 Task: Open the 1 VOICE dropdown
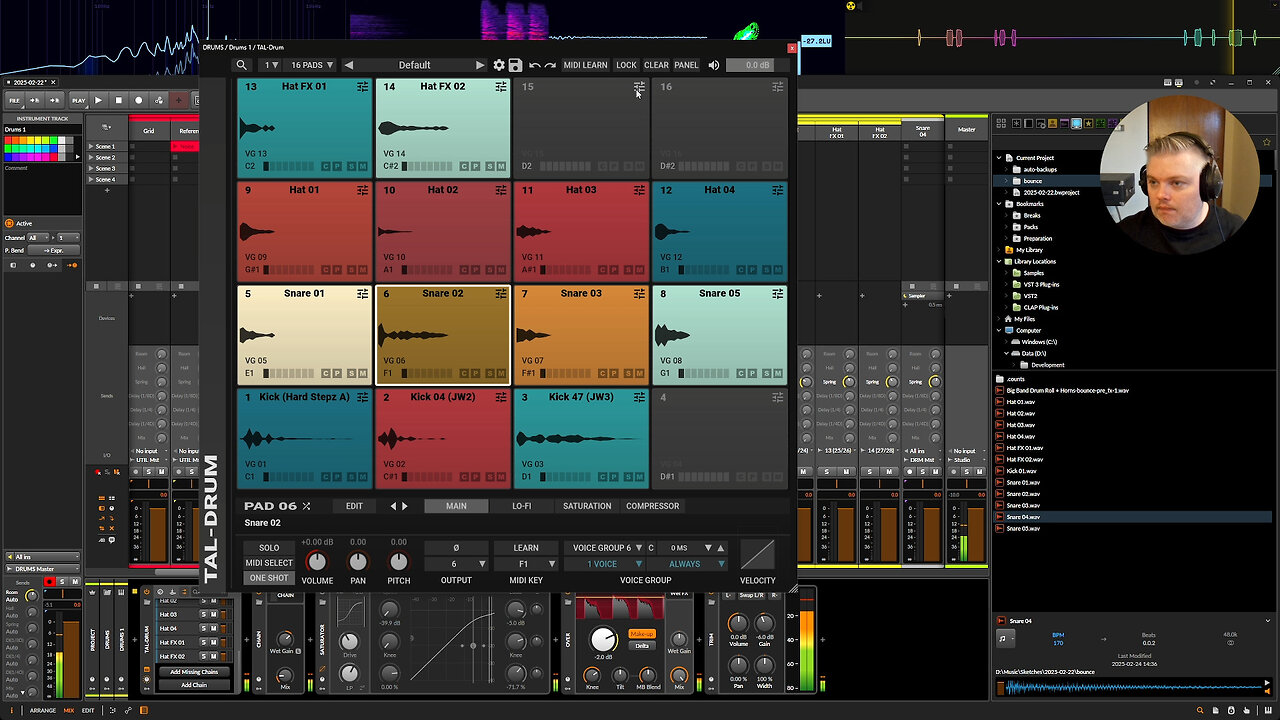[x=606, y=564]
